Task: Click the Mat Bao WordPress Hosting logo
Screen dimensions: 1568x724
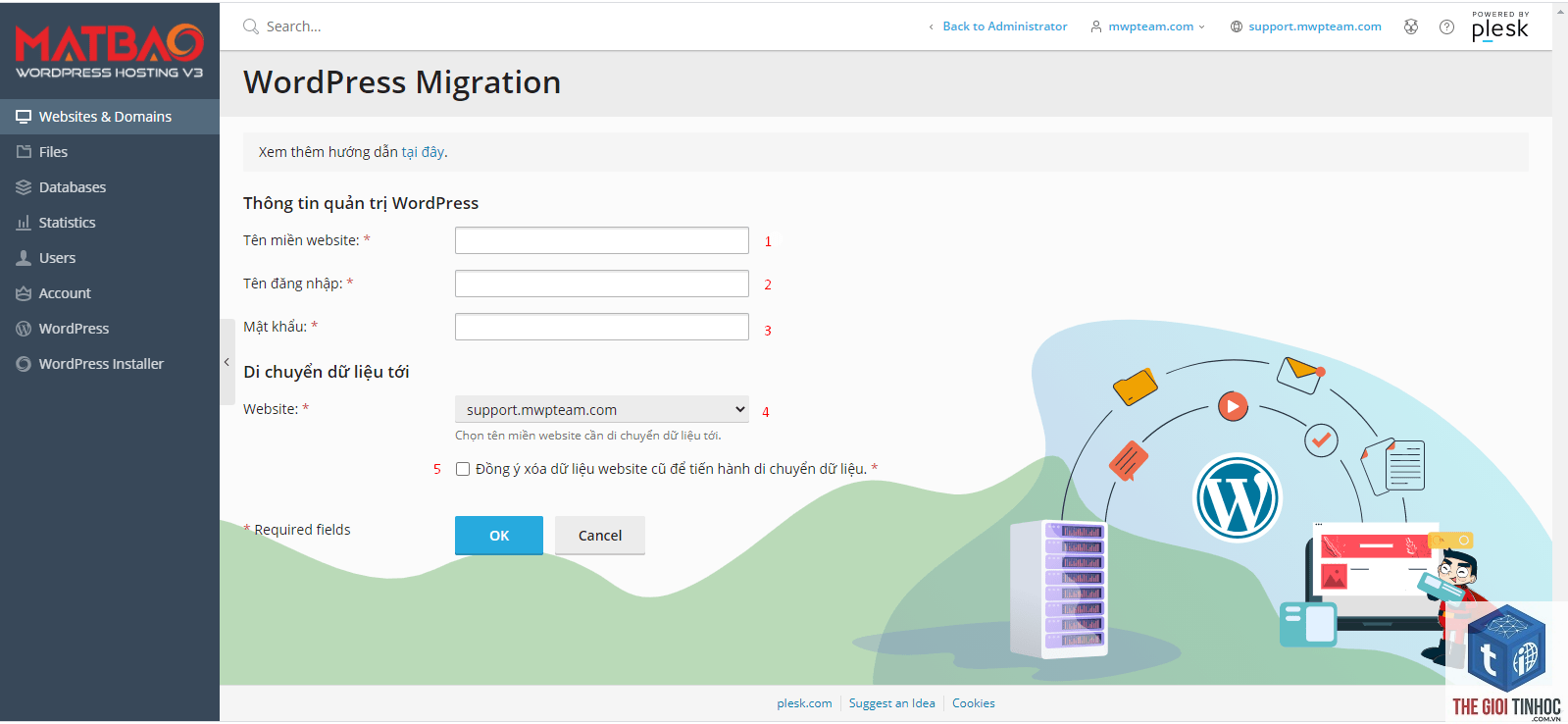Action: (x=109, y=50)
